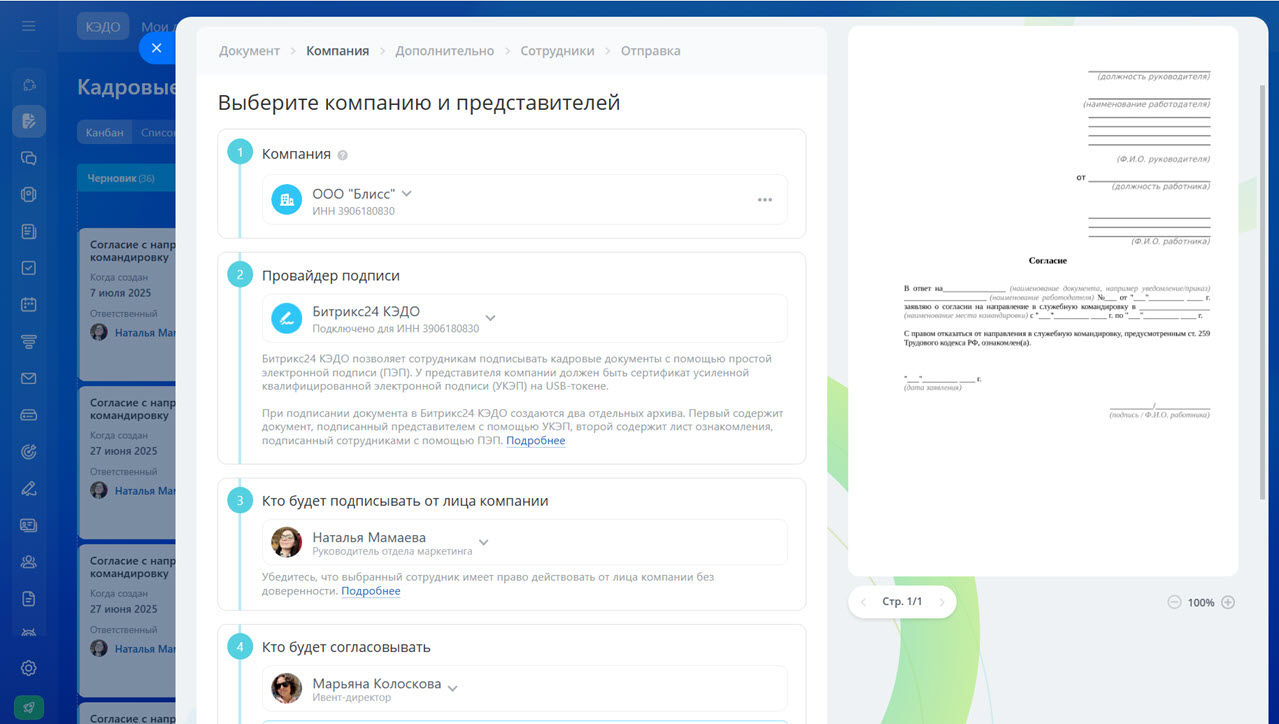Open the mail envelope sidebar icon
Viewport: 1279px width, 724px height.
tap(29, 378)
